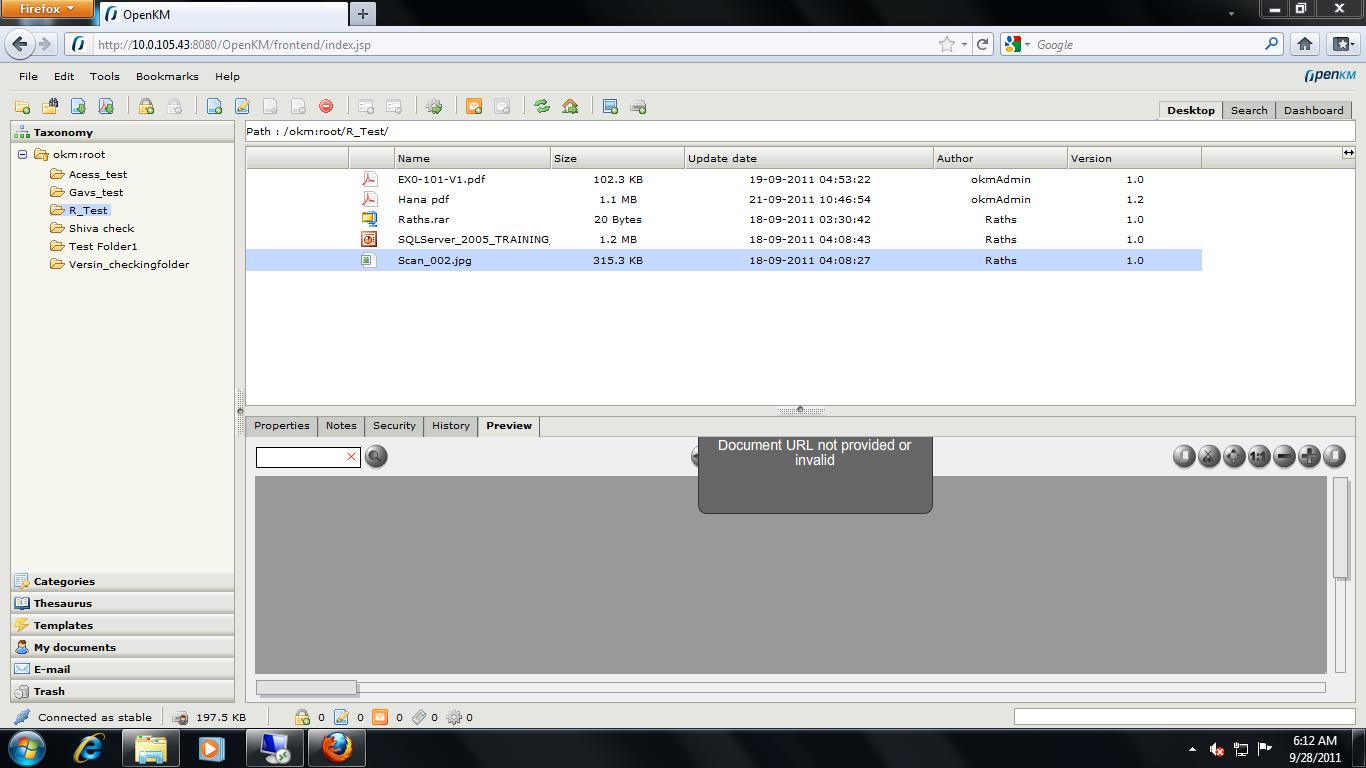Expand the Categories panel
This screenshot has height=768, width=1366.
(x=64, y=581)
